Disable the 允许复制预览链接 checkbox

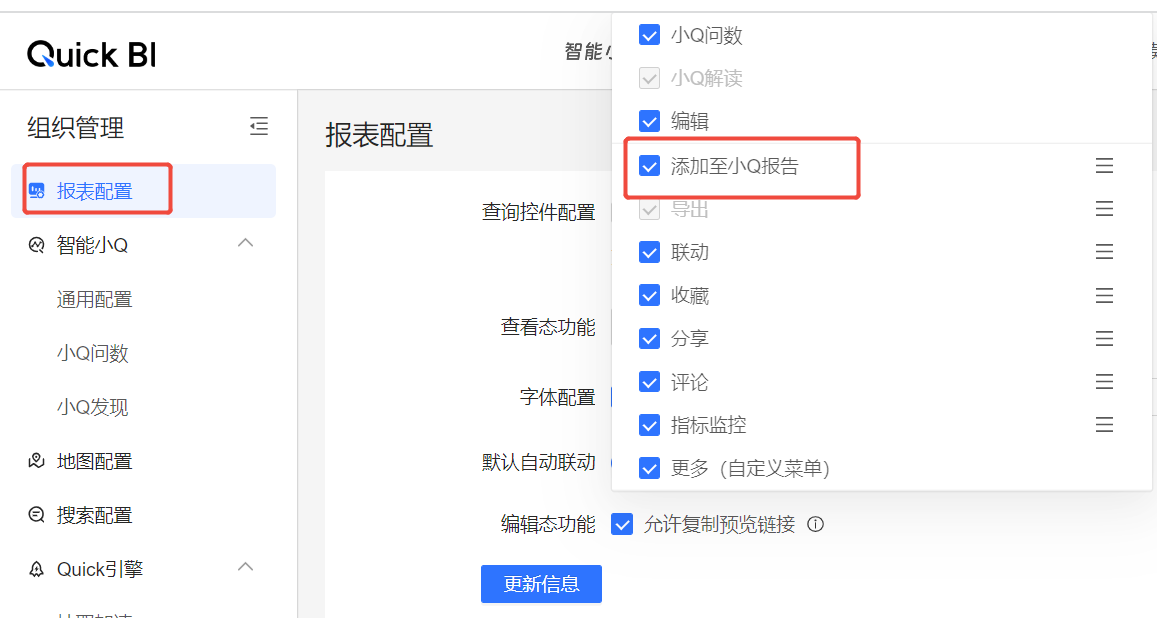pos(622,524)
